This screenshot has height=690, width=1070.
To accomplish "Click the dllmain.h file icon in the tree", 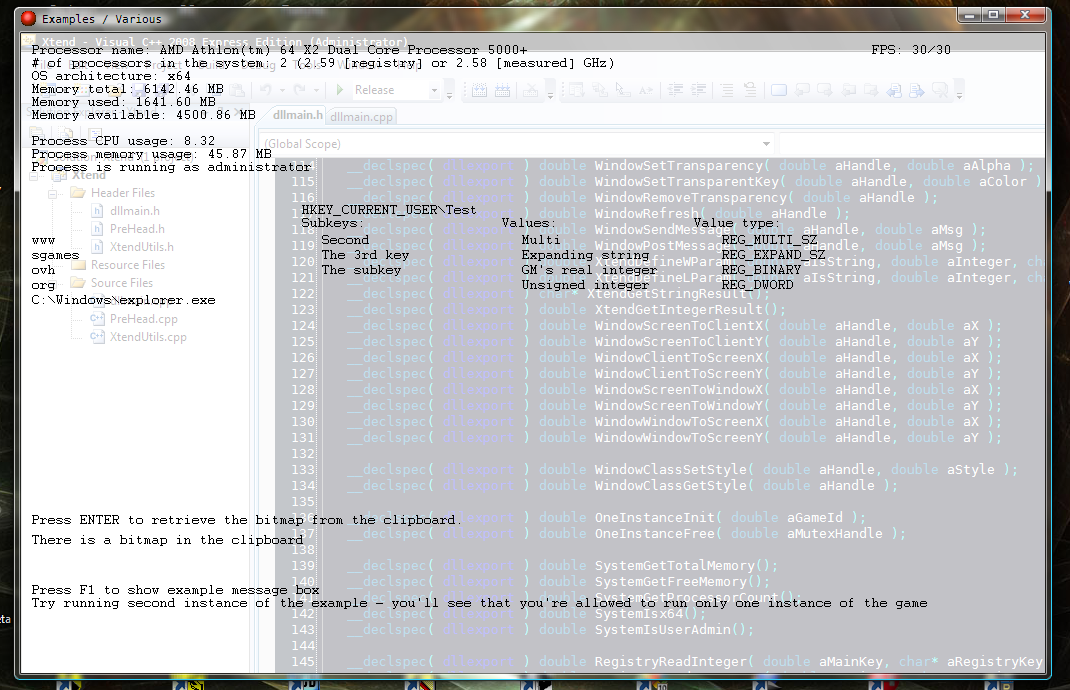I will (x=97, y=211).
